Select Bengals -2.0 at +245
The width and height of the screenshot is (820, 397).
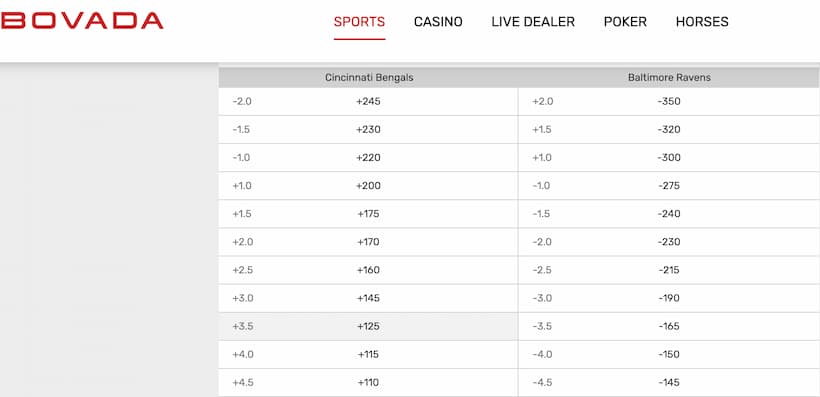[x=368, y=101]
